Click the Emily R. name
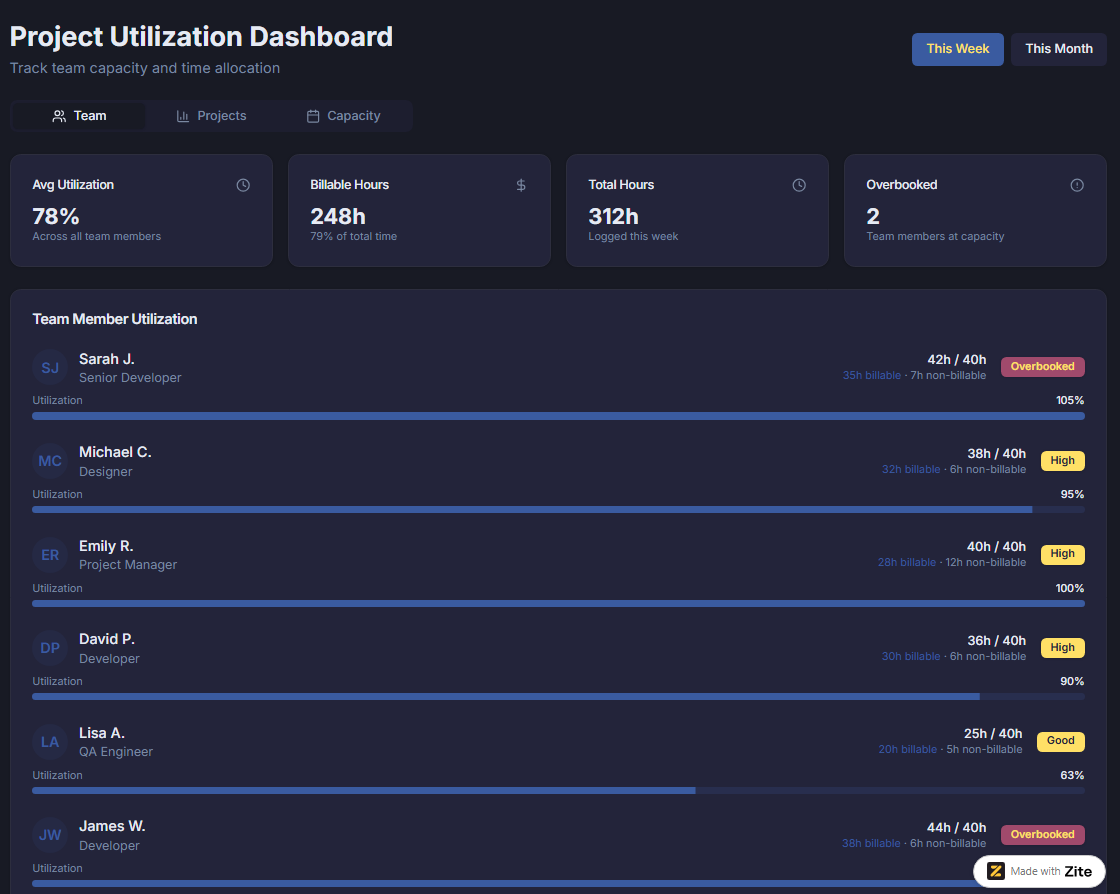Viewport: 1120px width, 894px height. click(x=106, y=546)
